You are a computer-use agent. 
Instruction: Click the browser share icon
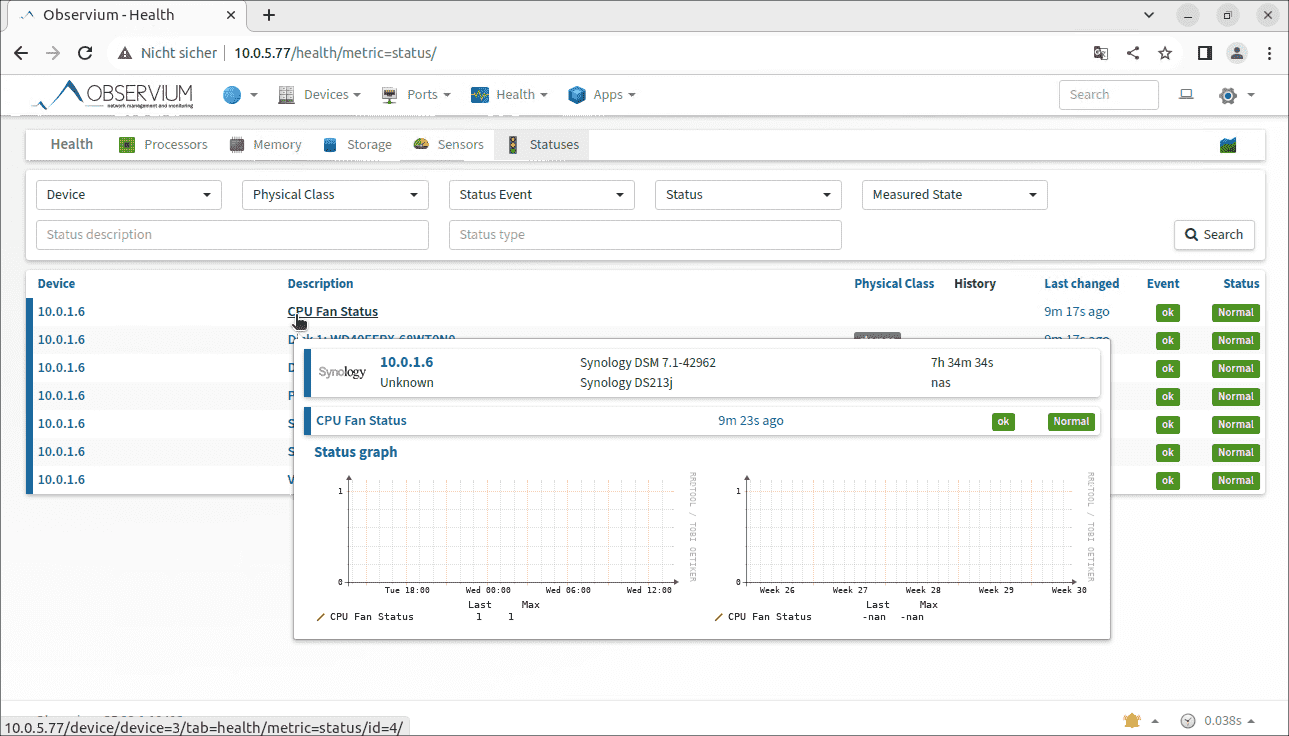[x=1132, y=53]
